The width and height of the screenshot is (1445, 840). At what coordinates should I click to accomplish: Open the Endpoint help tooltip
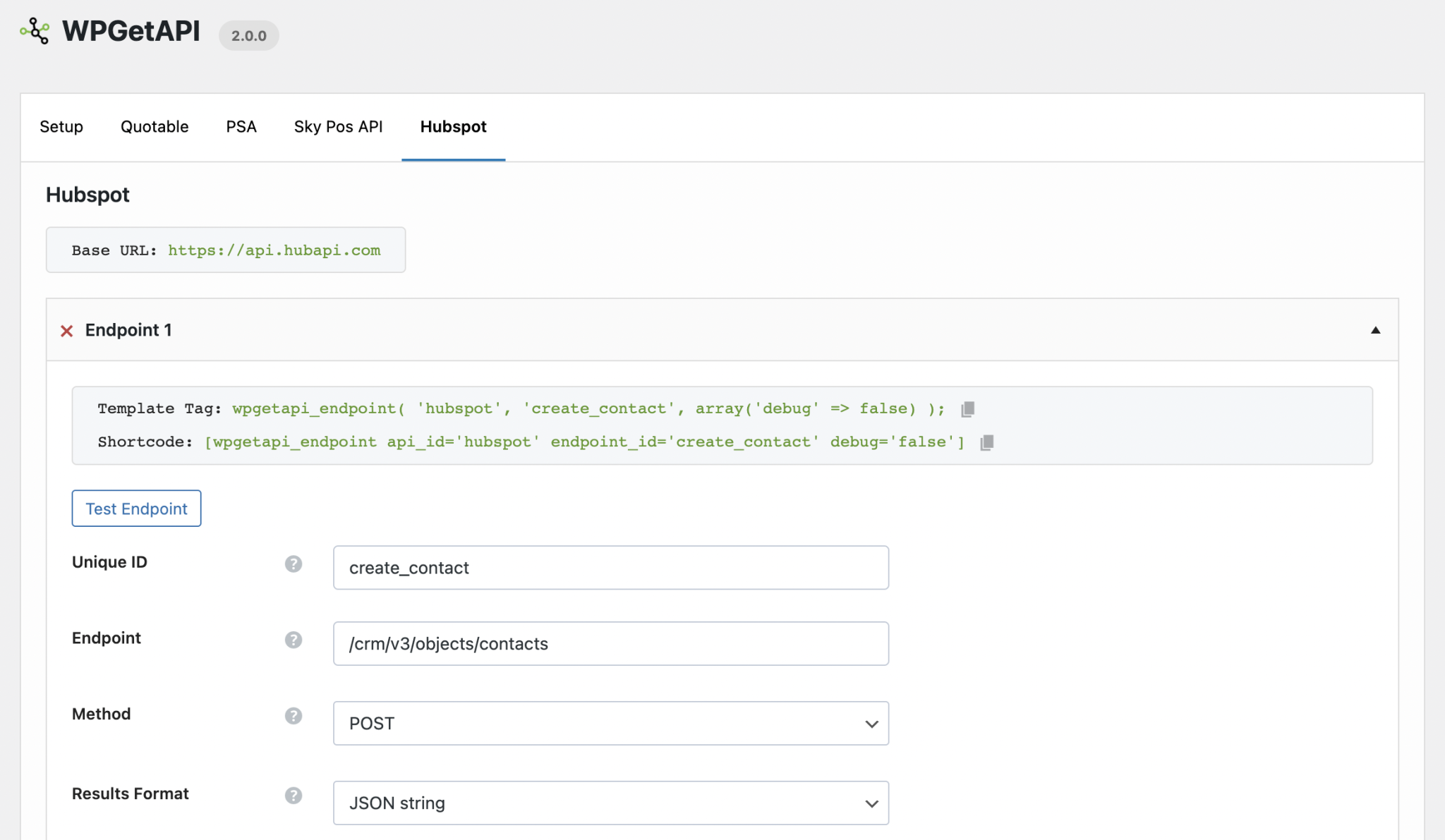point(294,640)
